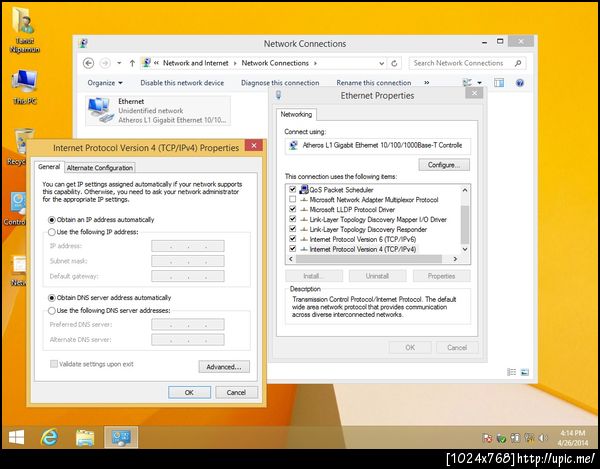Toggle Link-Layer Topology Discovery Mapper I/O Driver checkbox
Screen dimensions: 600x469
pos(293,219)
